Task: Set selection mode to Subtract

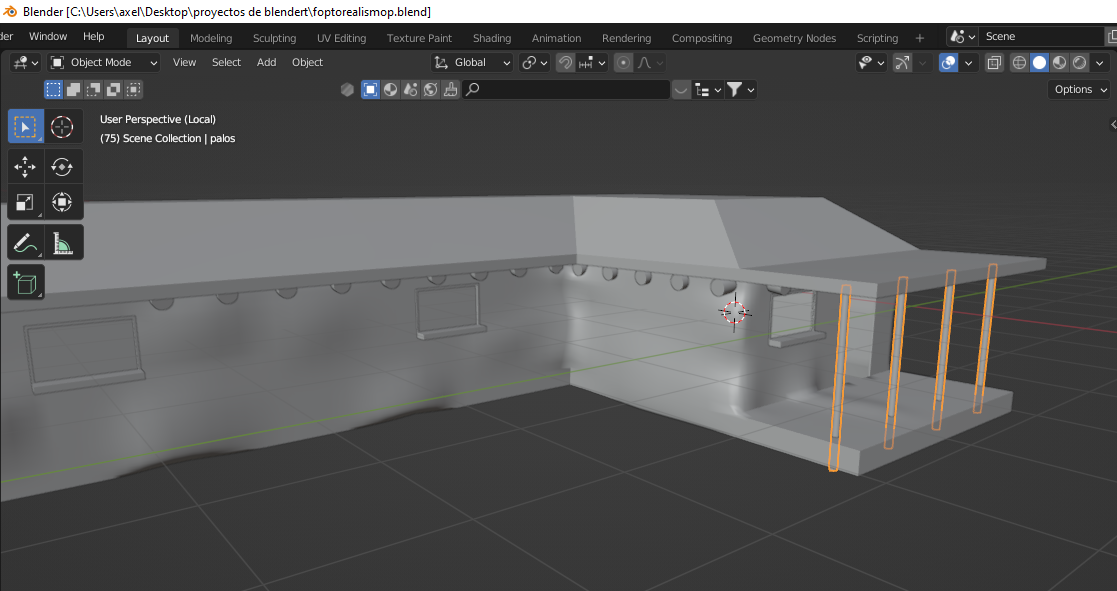Action: pyautogui.click(x=93, y=89)
